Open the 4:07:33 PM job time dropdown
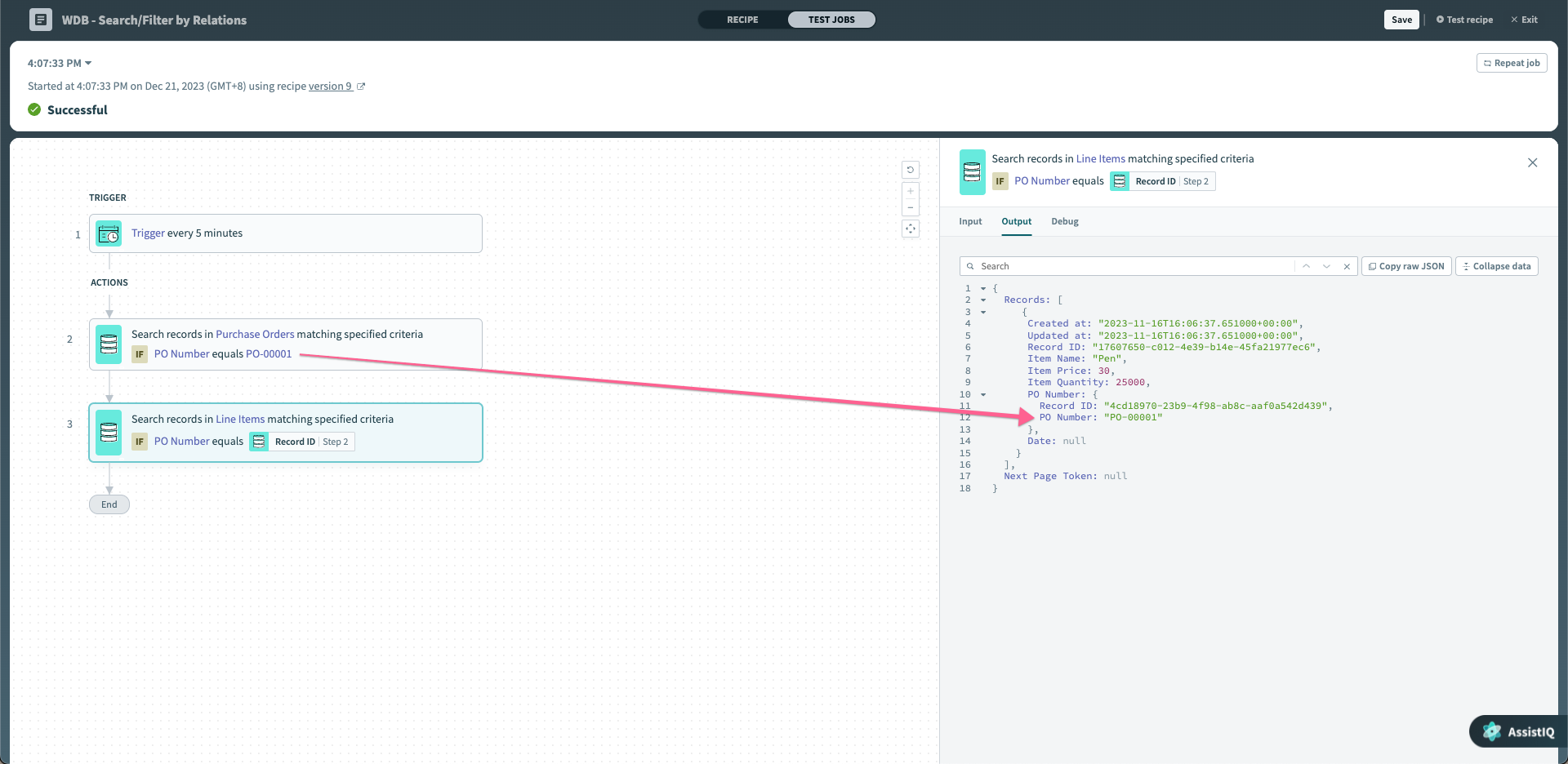 [x=60, y=63]
